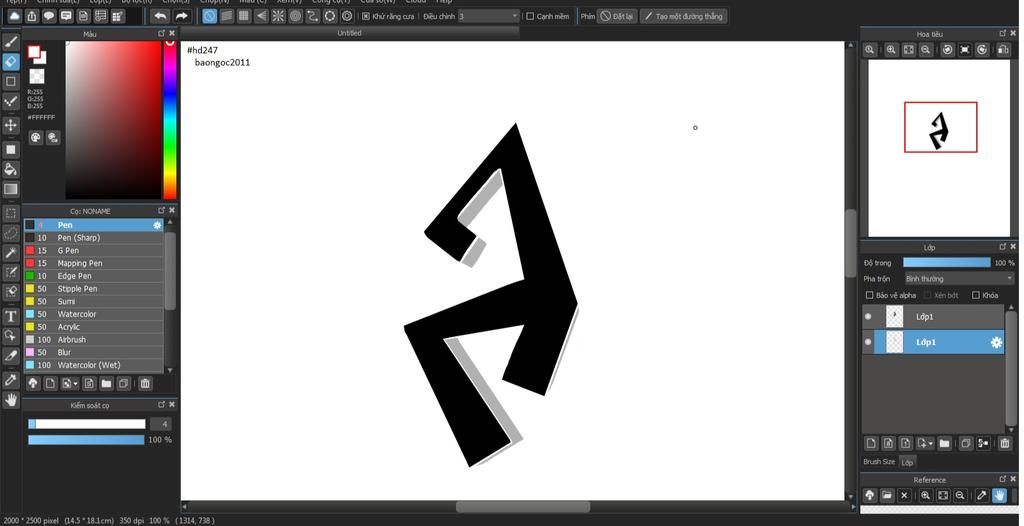Select the Hand pan tool in left toolbar
Screen dimensions: 1024x526
tap(11, 399)
